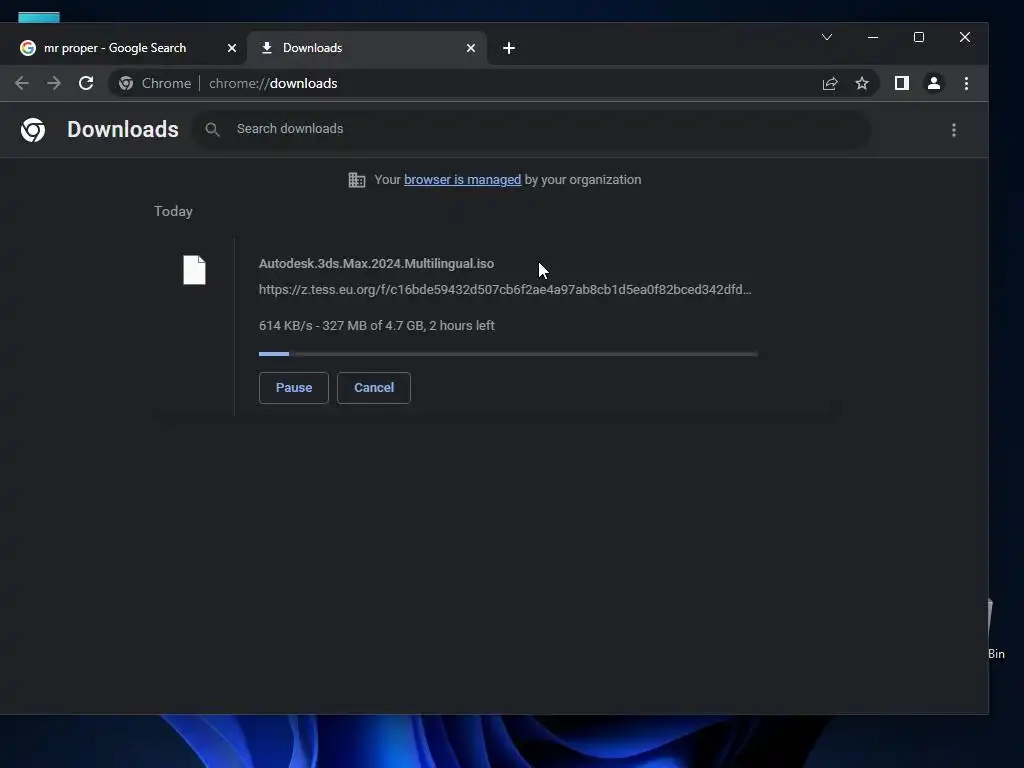Go back using the browser back arrow
This screenshot has height=768, width=1024.
pyautogui.click(x=22, y=84)
